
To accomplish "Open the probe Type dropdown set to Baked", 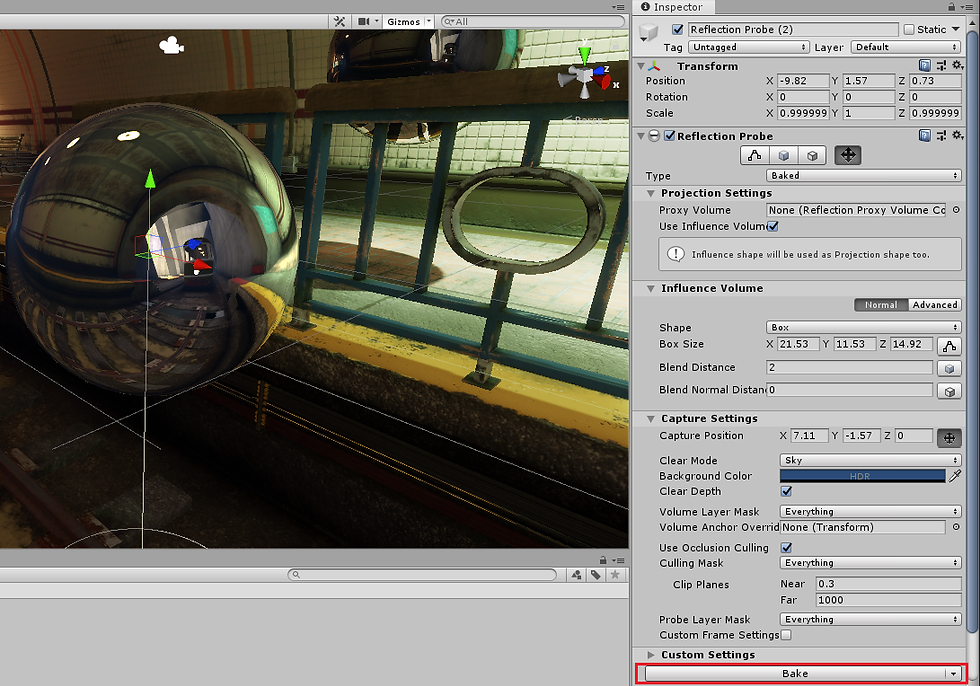I will 864,175.
